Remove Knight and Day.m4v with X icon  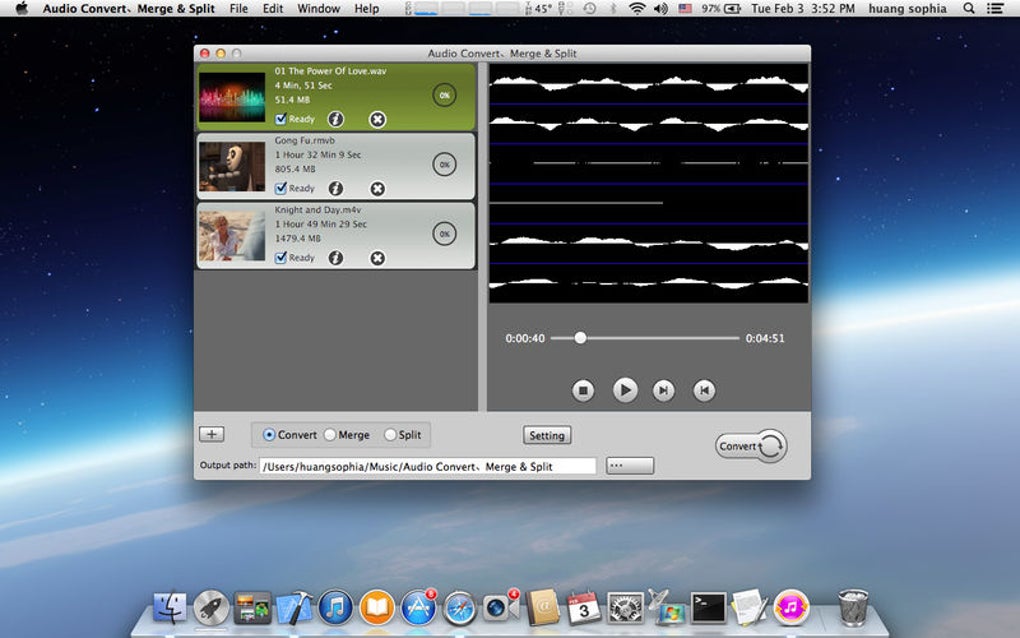point(377,258)
